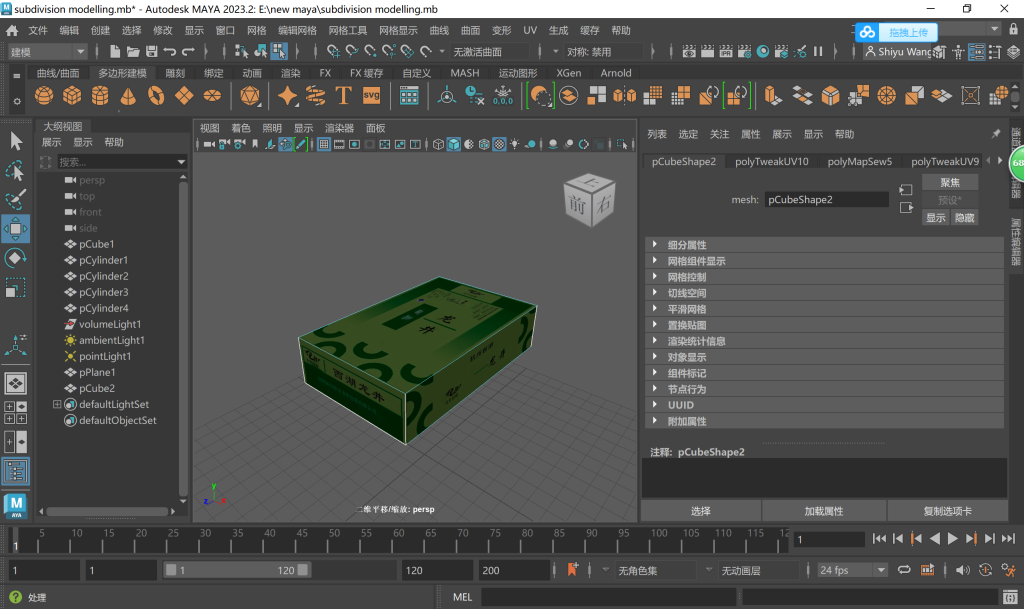Create a polygon torus from the shelf
1024x609 pixels.
156,96
